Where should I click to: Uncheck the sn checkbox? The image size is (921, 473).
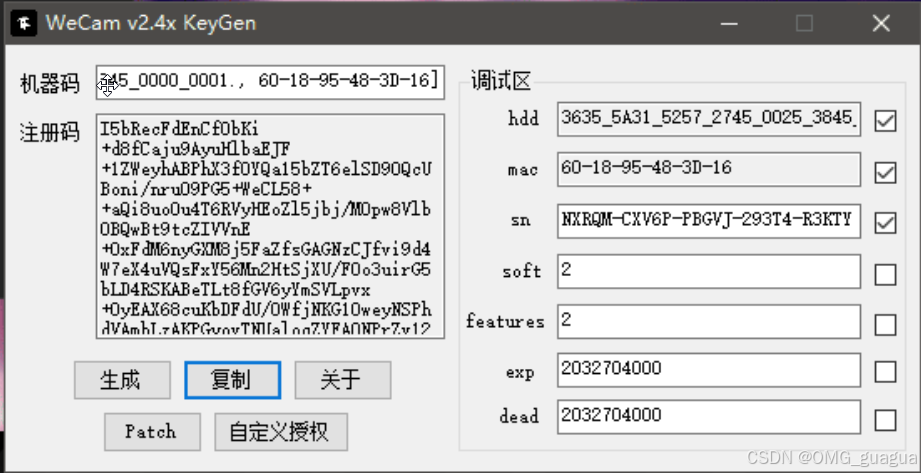[885, 223]
